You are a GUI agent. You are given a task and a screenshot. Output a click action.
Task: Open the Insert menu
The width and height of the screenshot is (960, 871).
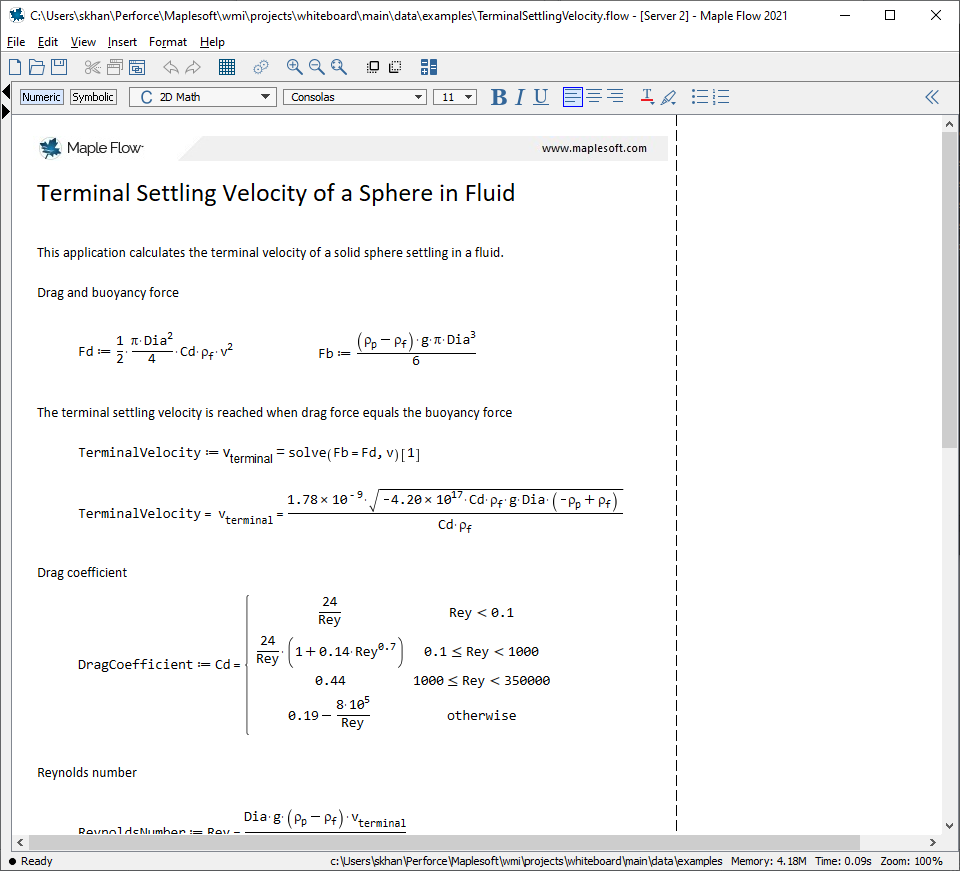(122, 42)
